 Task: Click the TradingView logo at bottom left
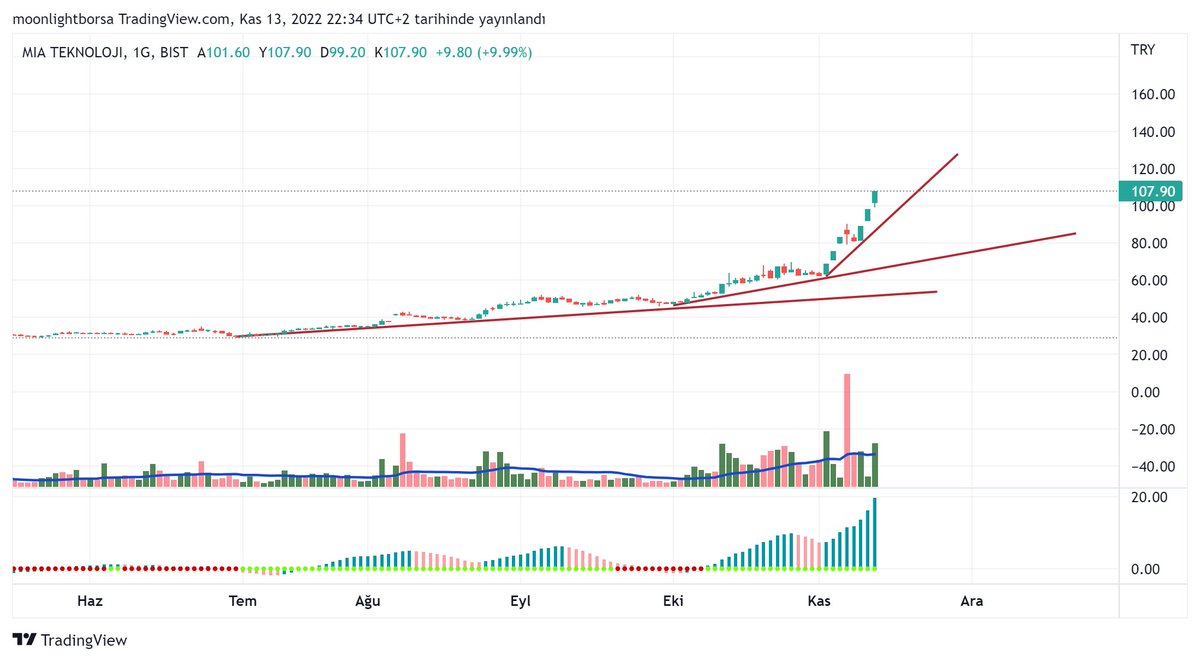click(69, 640)
